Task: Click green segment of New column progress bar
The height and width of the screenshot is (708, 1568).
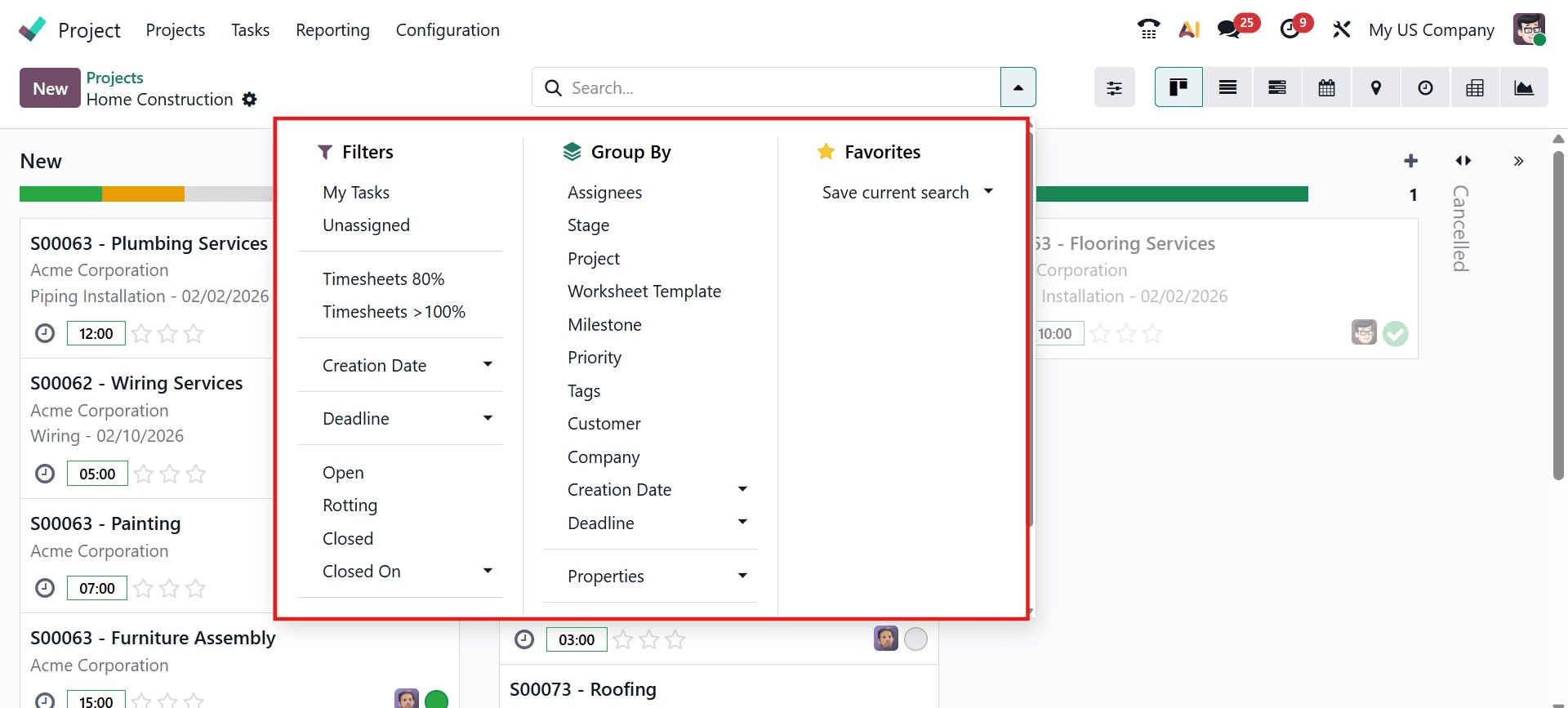Action: [x=60, y=194]
